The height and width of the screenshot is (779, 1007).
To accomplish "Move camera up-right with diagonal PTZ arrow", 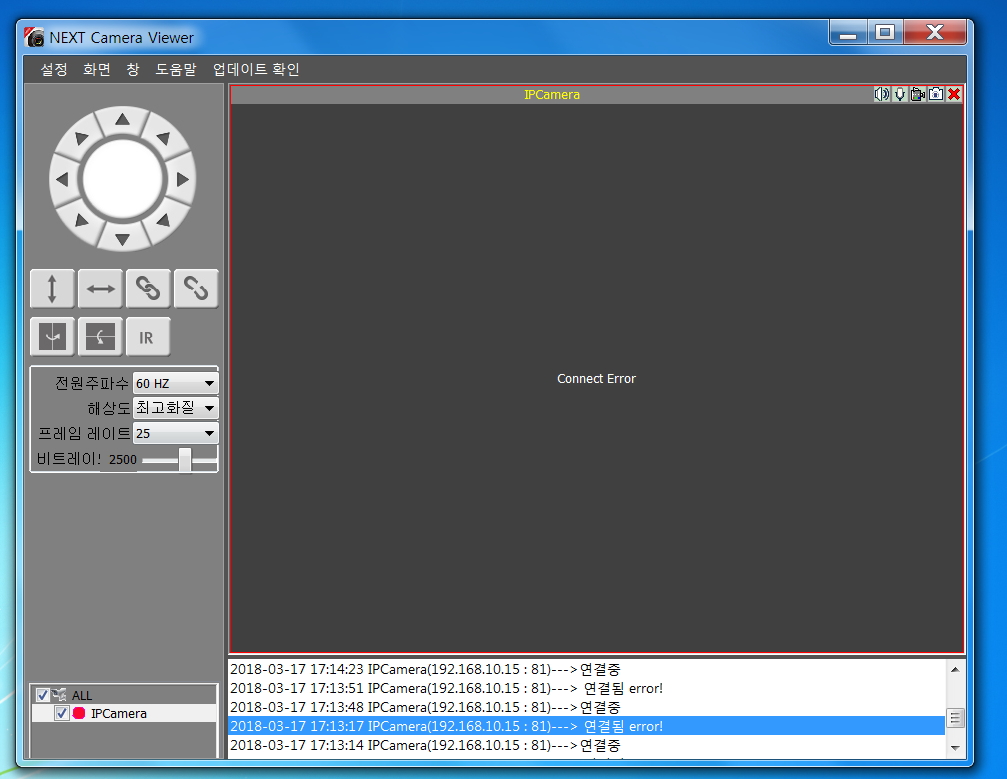I will [164, 137].
